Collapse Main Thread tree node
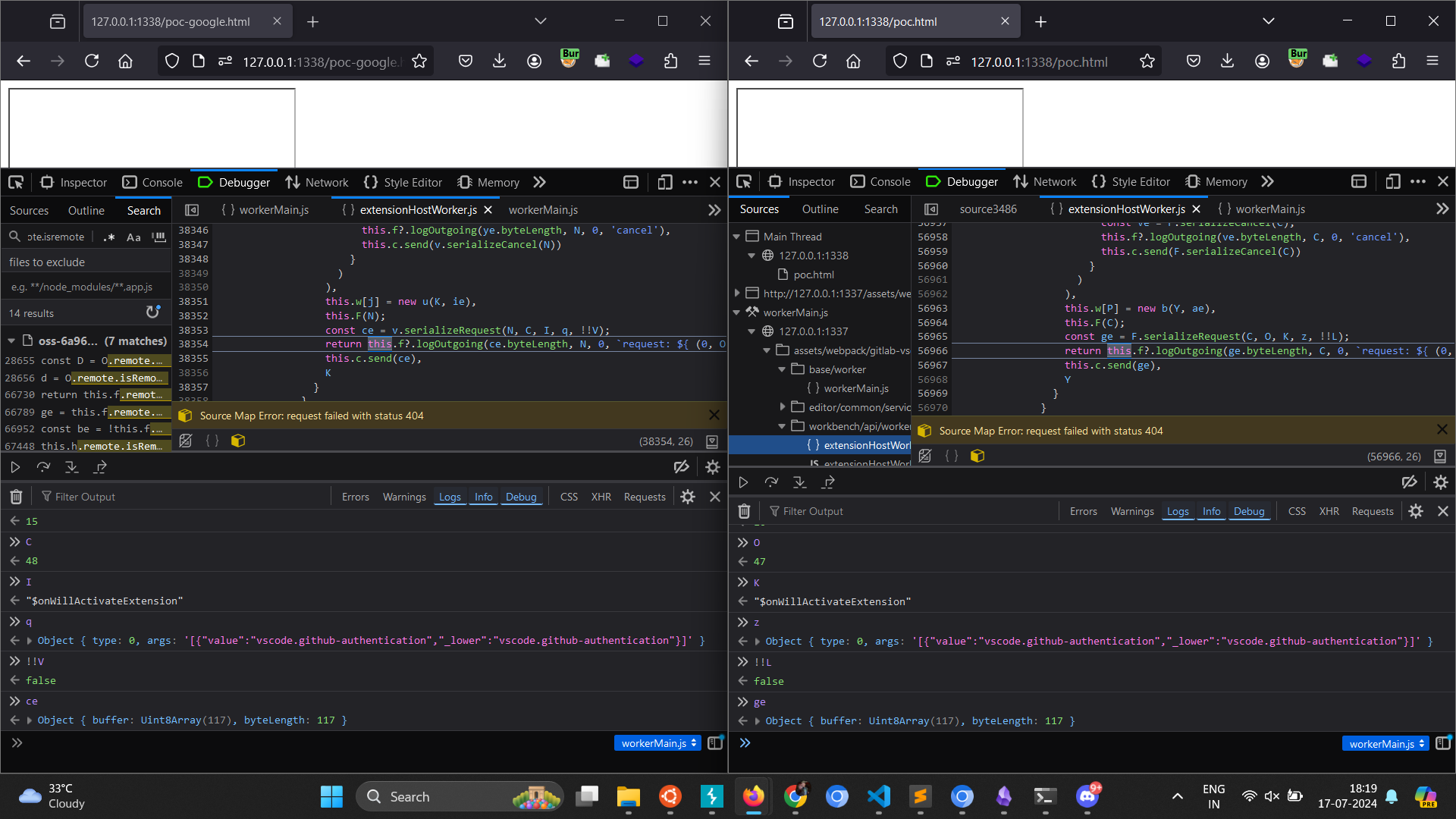The height and width of the screenshot is (819, 1456). [x=736, y=237]
